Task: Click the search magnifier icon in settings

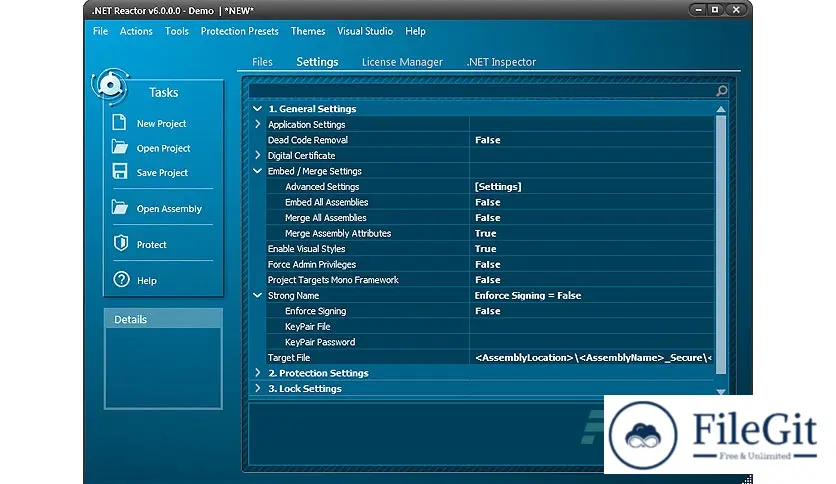Action: [721, 91]
